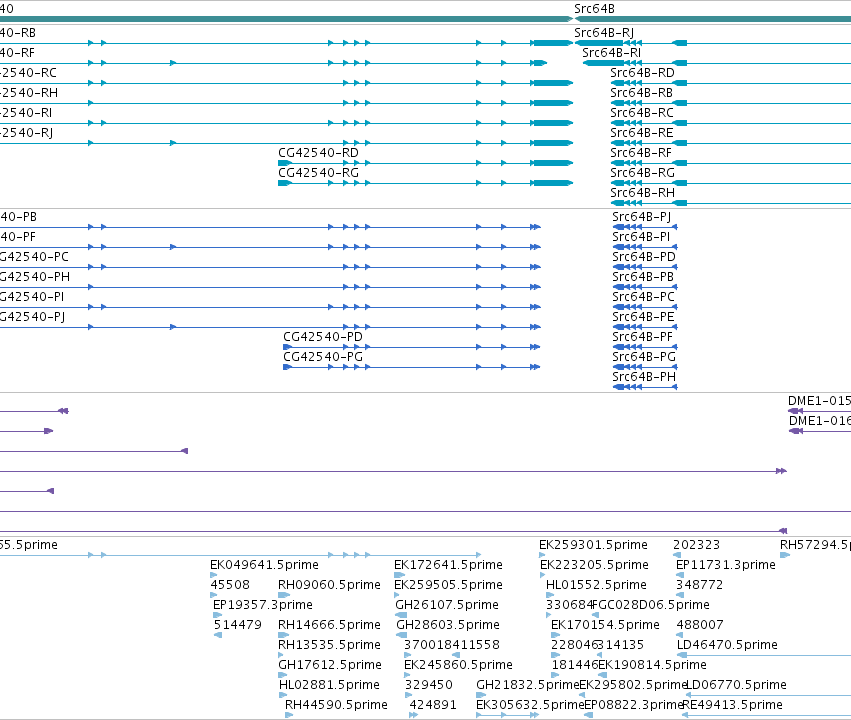Image resolution: width=851 pixels, height=720 pixels.
Task: Click the Src64B-RF transcript label
Action: pyautogui.click(x=641, y=153)
